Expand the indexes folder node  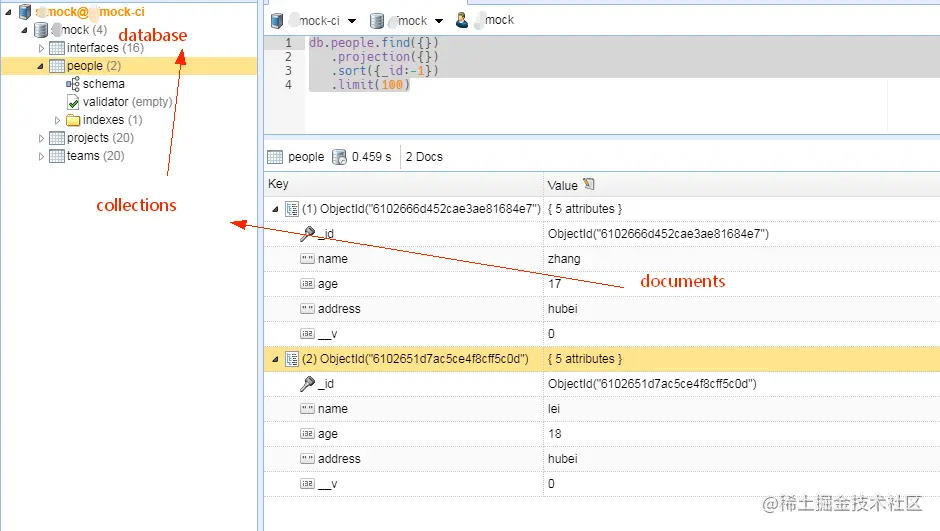tap(57, 120)
